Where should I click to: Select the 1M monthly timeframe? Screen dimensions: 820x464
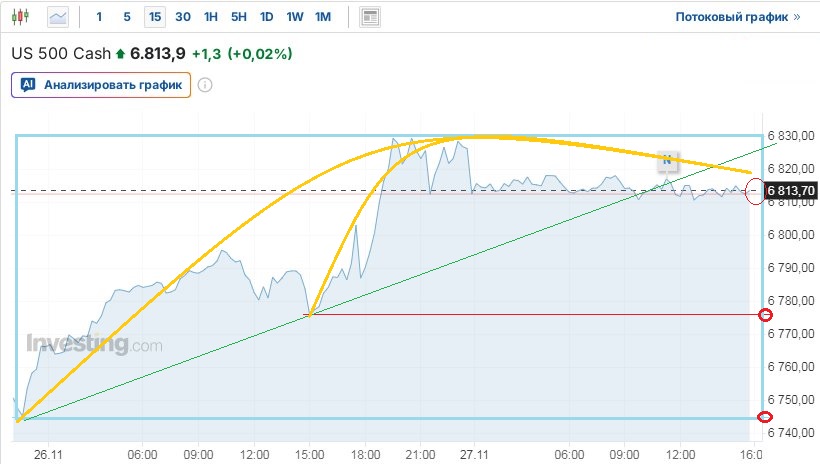[323, 17]
